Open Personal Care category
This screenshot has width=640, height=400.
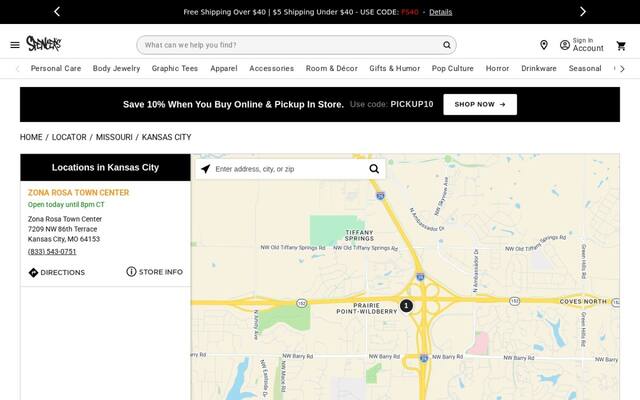(x=56, y=69)
